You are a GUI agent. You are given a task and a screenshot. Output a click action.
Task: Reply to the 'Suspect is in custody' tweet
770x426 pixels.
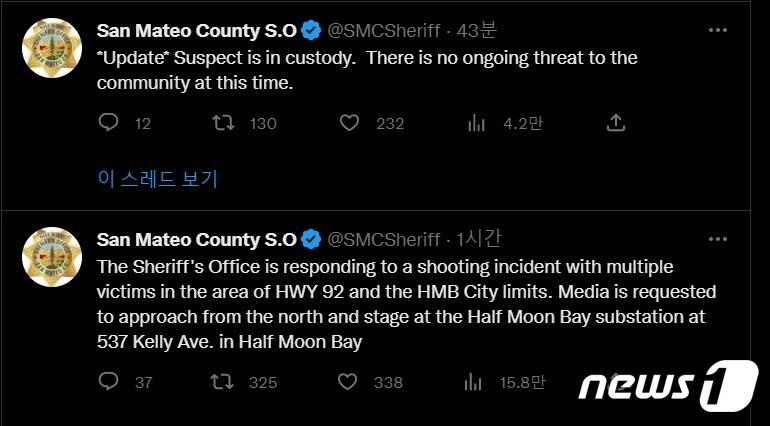click(110, 123)
